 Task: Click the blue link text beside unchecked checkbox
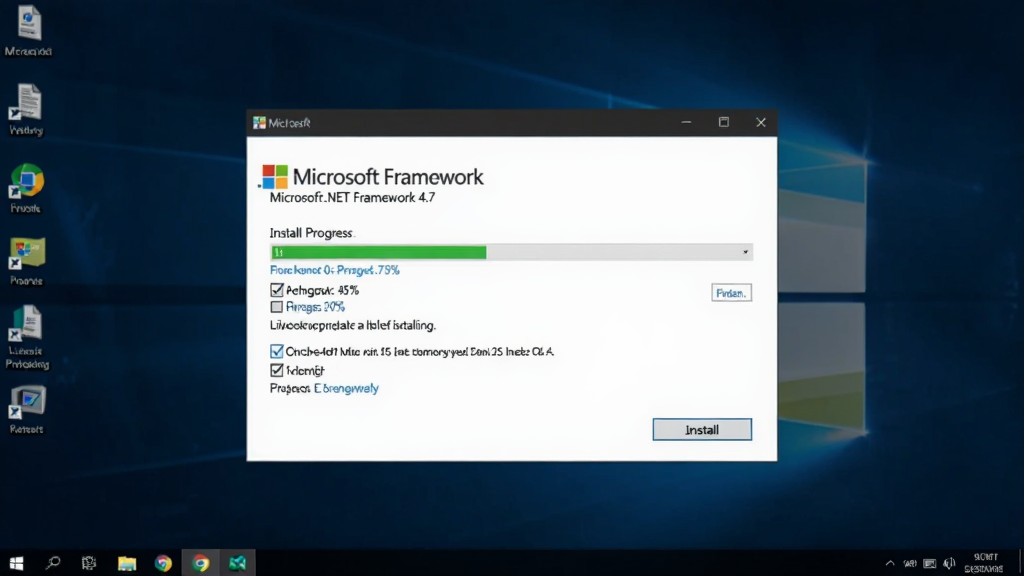(x=315, y=307)
